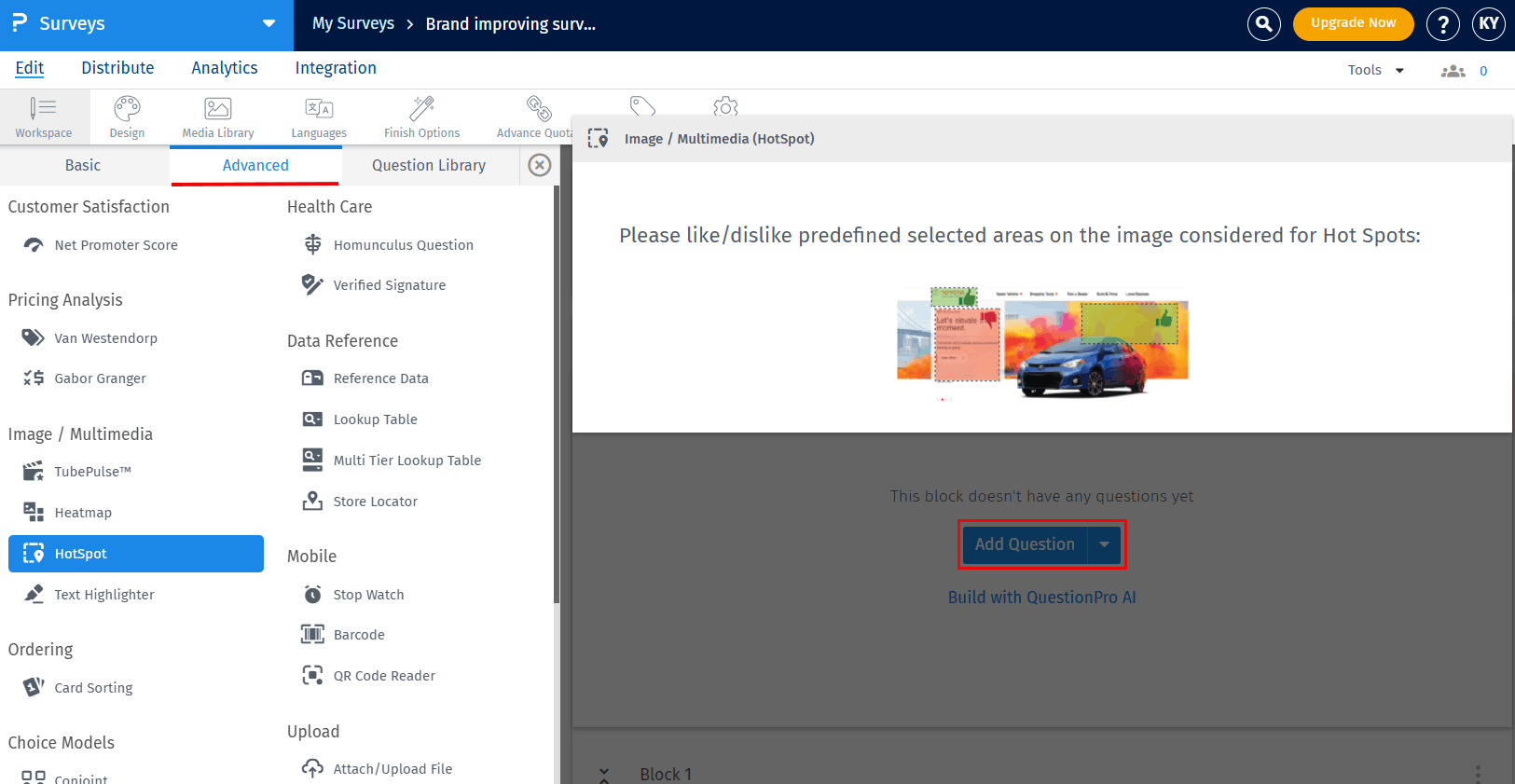Open Finish Options tool
This screenshot has height=784, width=1515.
point(421,117)
